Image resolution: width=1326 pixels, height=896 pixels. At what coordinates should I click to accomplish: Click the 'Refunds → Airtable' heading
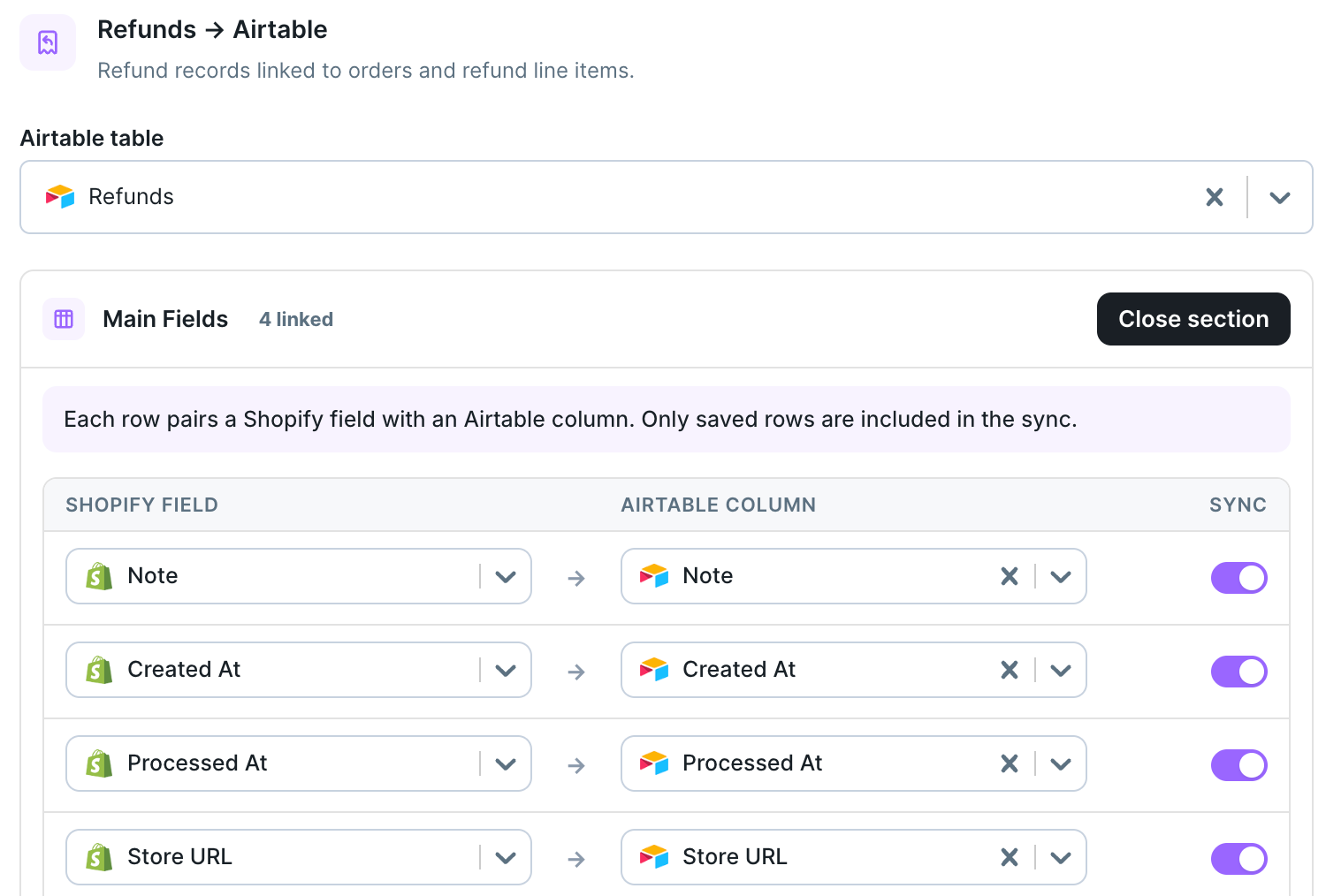click(212, 30)
